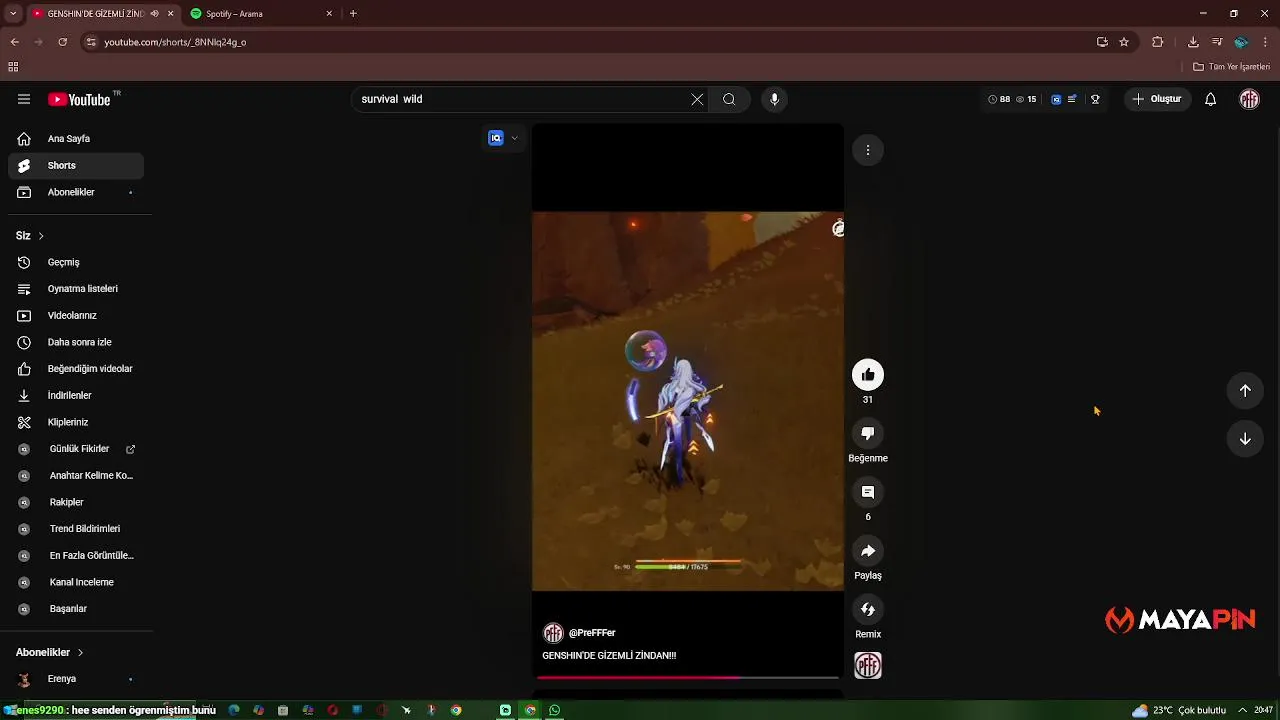The image size is (1280, 720).
Task: Open Trend Bildirimleri
Action: point(76,529)
